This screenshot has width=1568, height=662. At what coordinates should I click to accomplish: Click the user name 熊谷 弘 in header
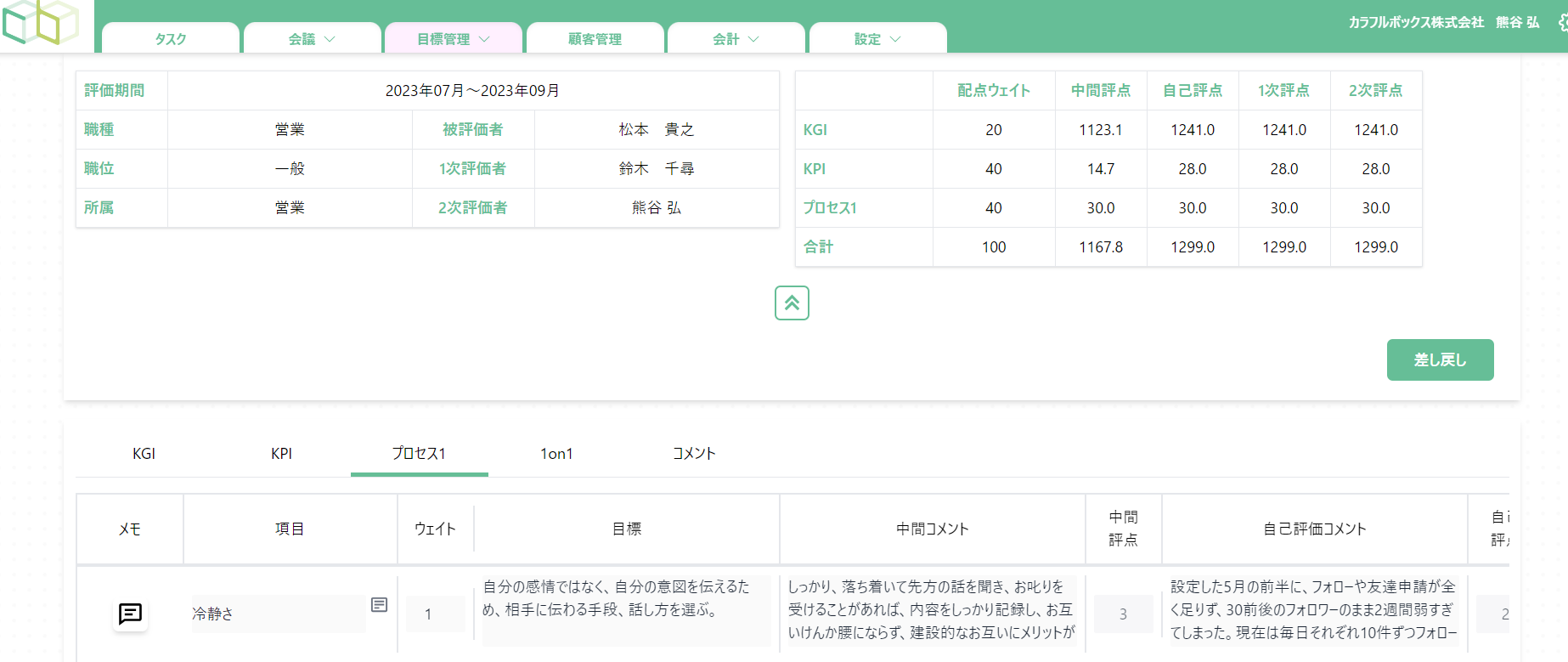[1518, 22]
